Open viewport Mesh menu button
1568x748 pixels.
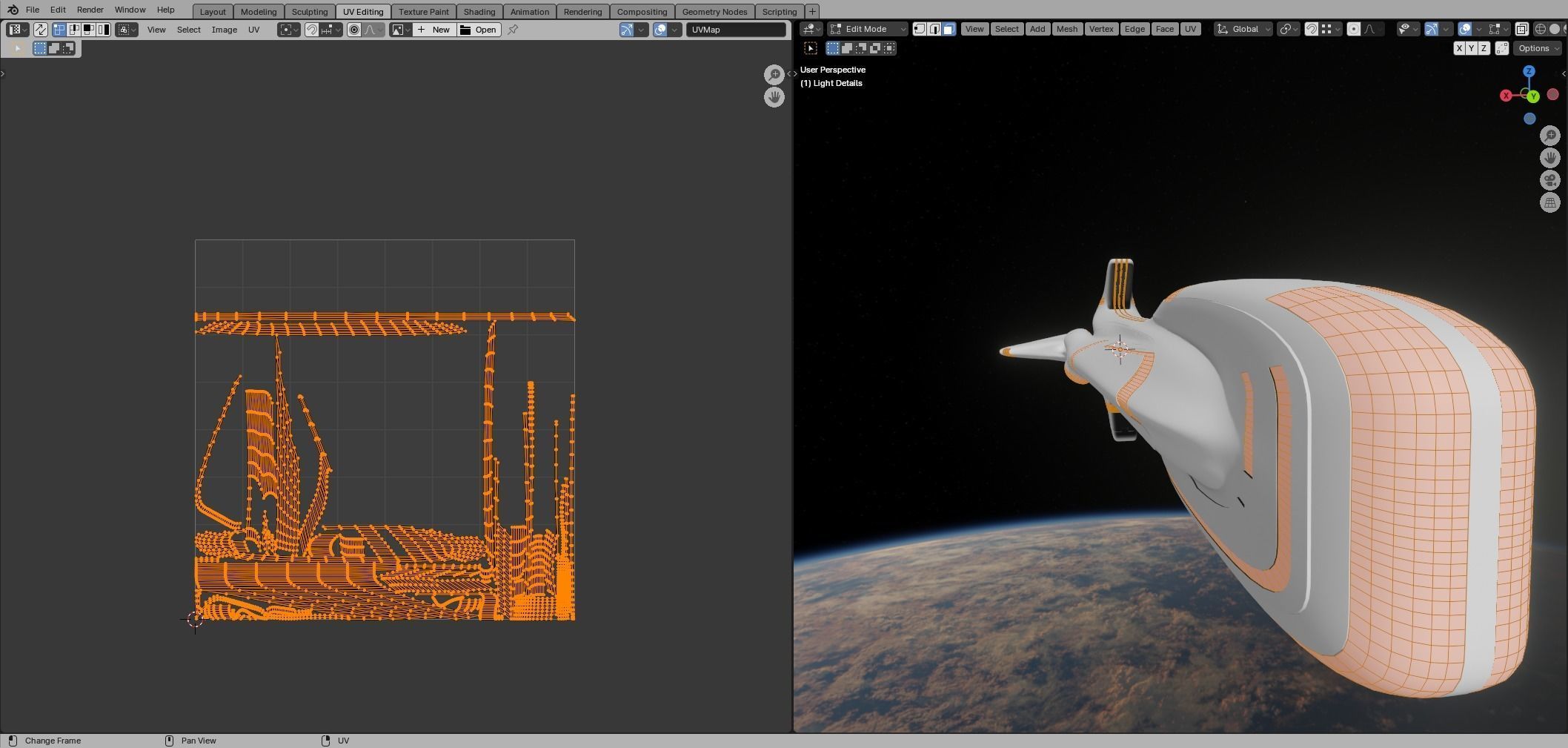[x=1067, y=29]
